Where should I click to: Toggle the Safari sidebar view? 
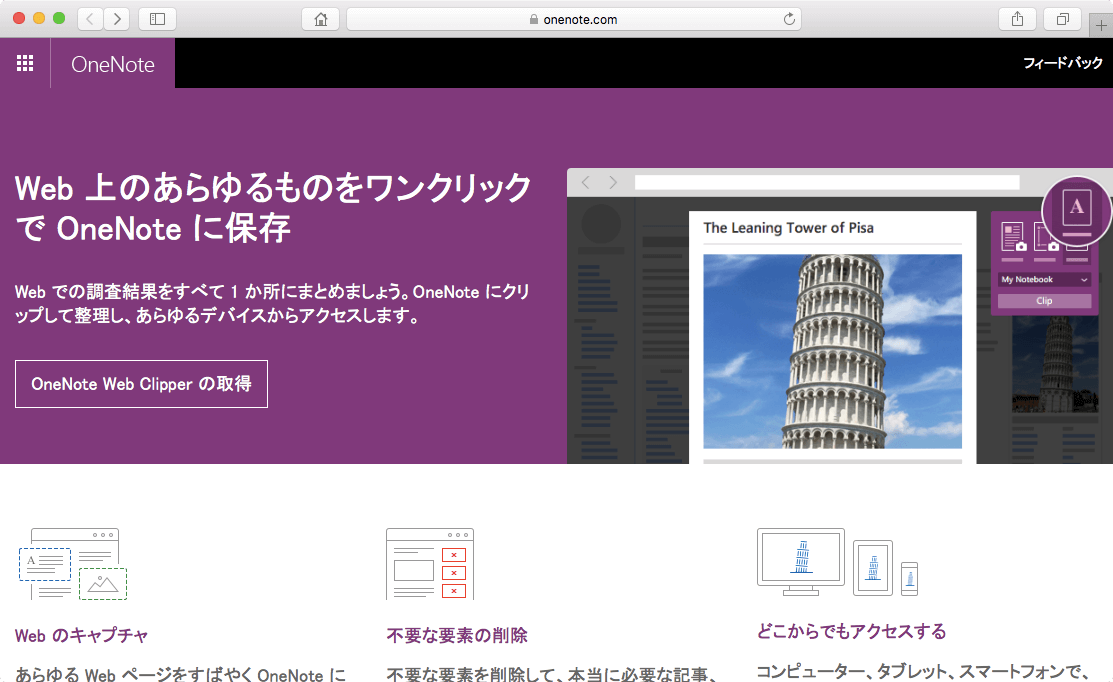pyautogui.click(x=157, y=18)
